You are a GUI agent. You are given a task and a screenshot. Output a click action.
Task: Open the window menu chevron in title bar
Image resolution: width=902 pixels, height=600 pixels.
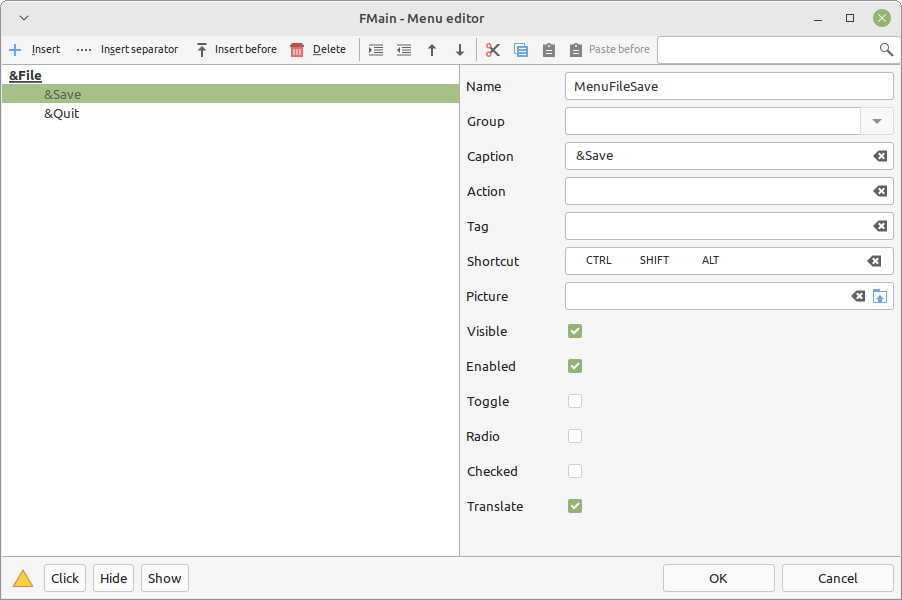coord(24,18)
